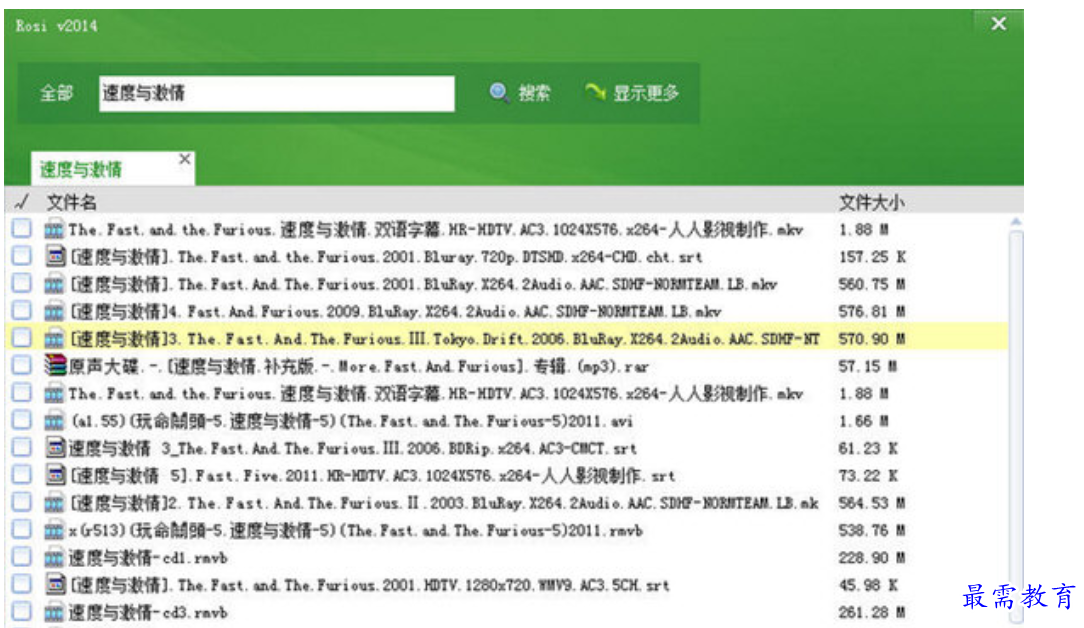Click the size value 1.66 M
Image resolution: width=1084 pixels, height=628 pixels.
863,421
